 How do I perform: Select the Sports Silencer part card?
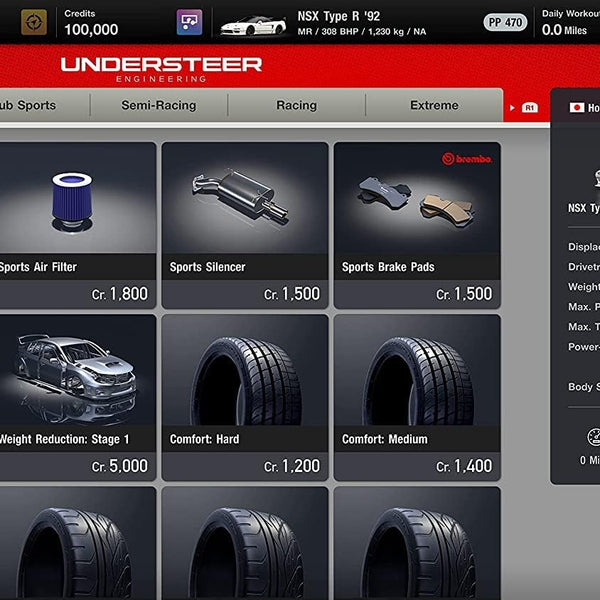click(245, 225)
